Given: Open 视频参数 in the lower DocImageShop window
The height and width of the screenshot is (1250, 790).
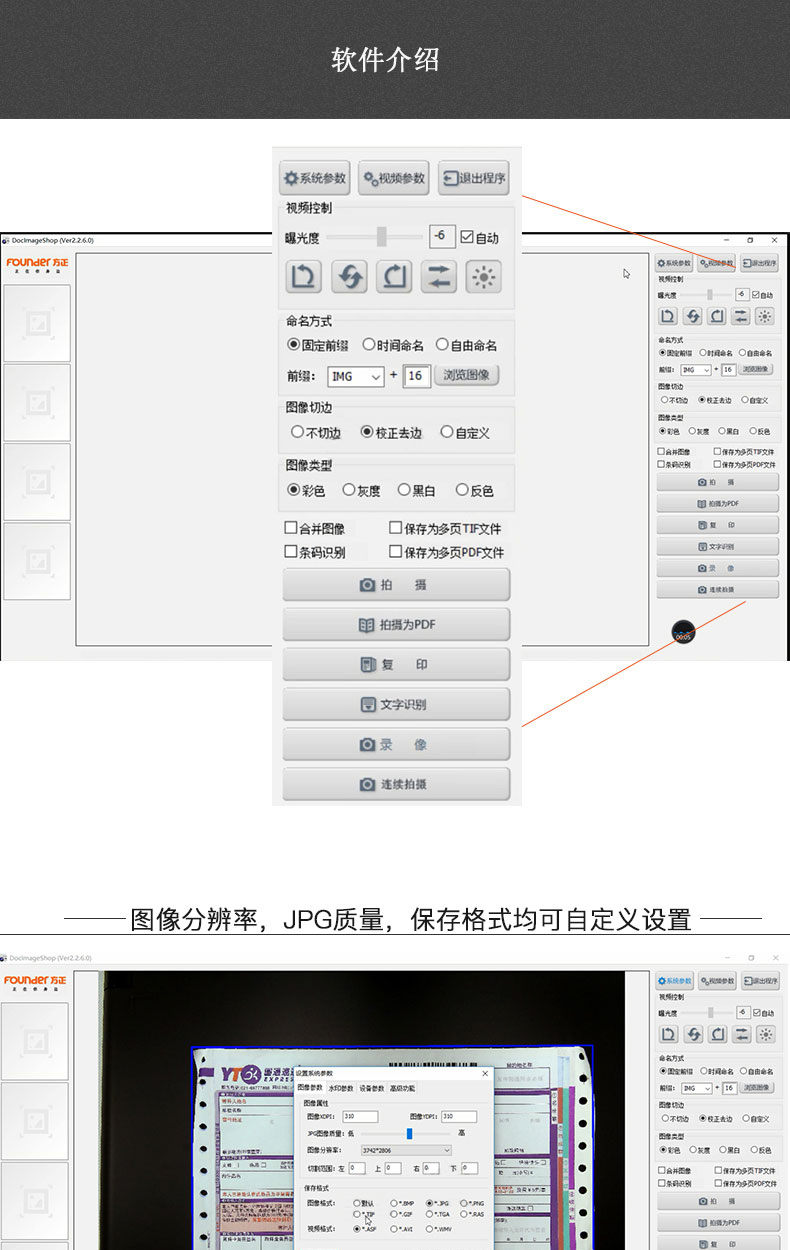Looking at the screenshot, I should click(717, 981).
